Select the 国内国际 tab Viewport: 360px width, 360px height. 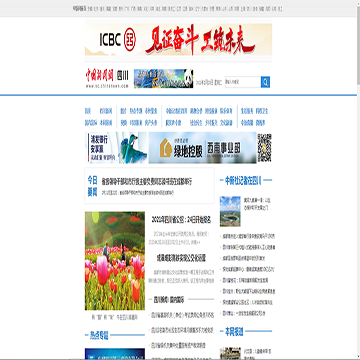point(177,299)
